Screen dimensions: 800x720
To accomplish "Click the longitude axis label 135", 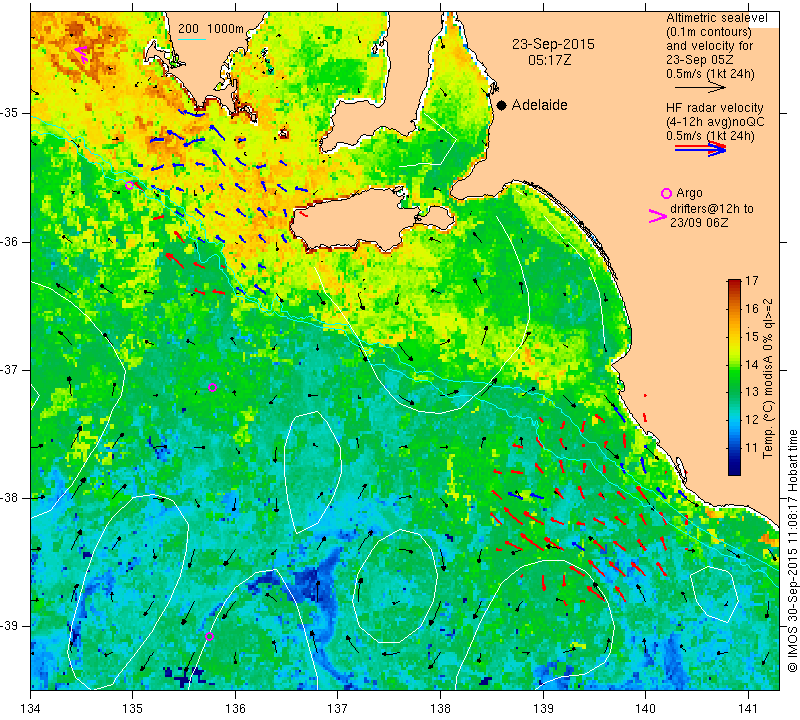I will pyautogui.click(x=133, y=708).
